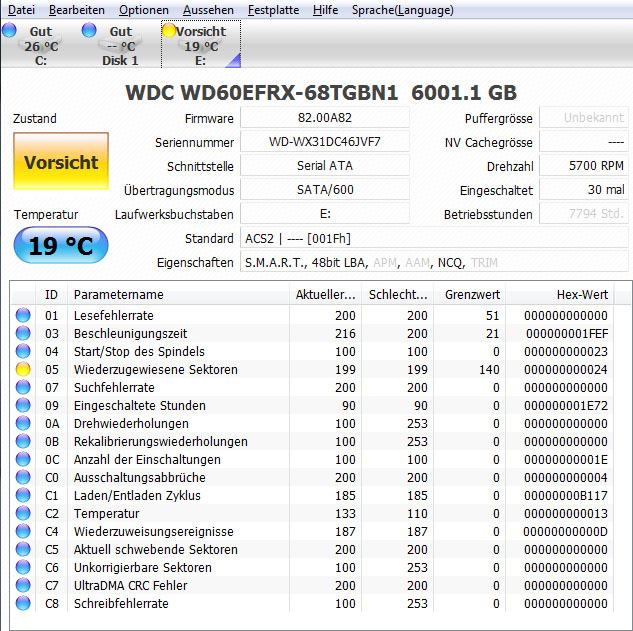Click the status icon for Drehwiederholungen

point(23,423)
